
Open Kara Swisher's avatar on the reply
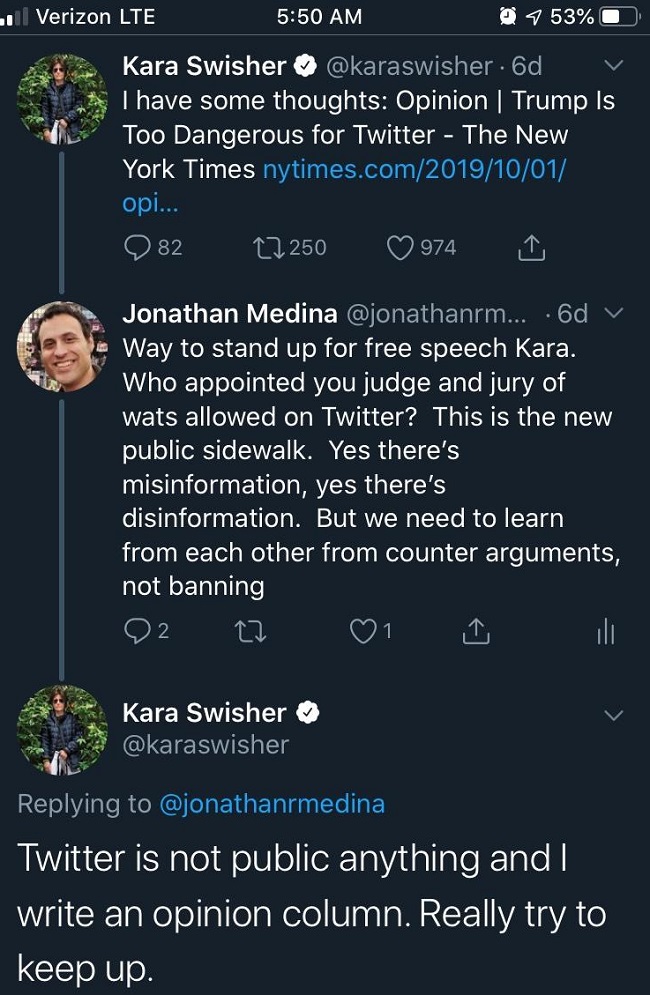coord(62,730)
